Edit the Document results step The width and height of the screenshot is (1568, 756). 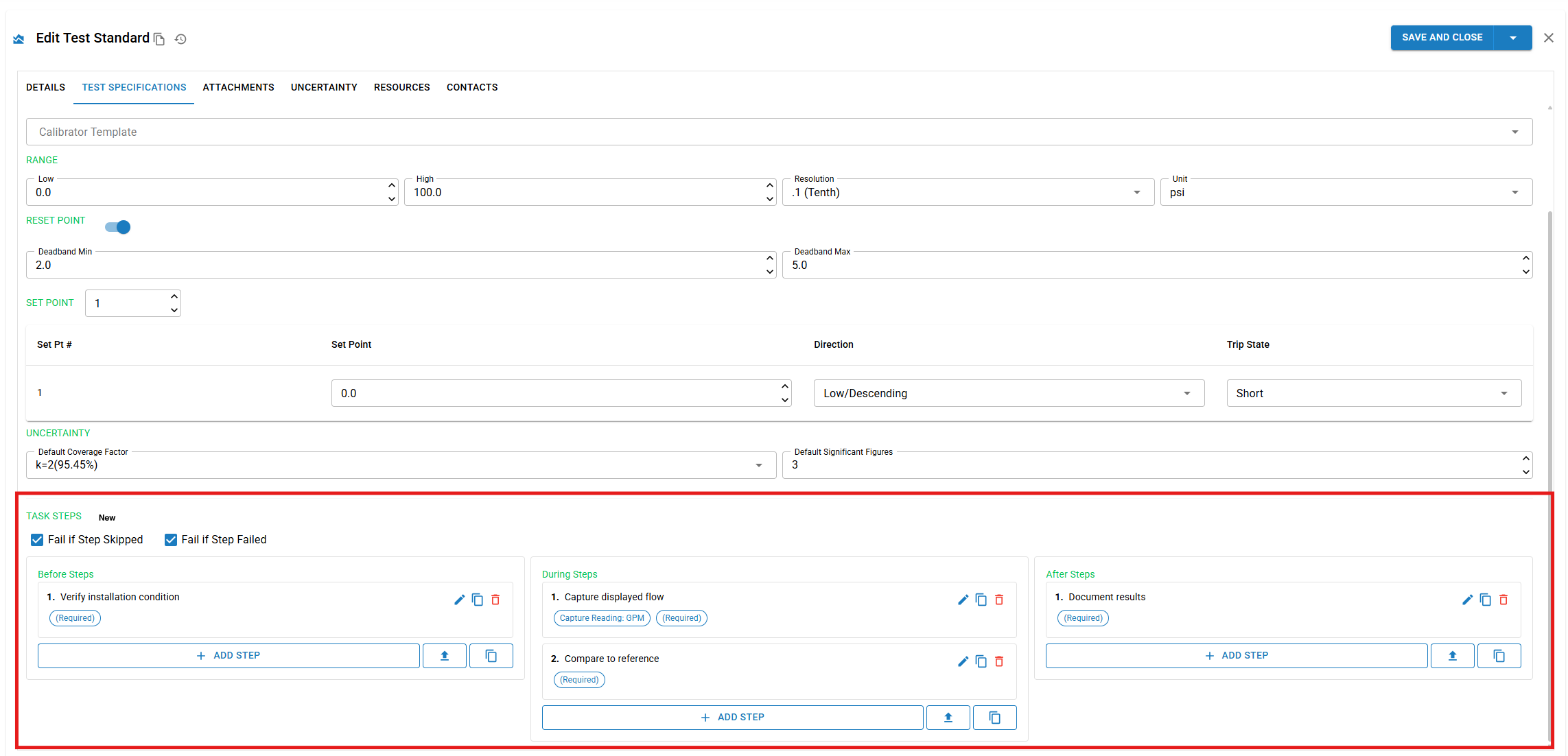coord(1467,600)
